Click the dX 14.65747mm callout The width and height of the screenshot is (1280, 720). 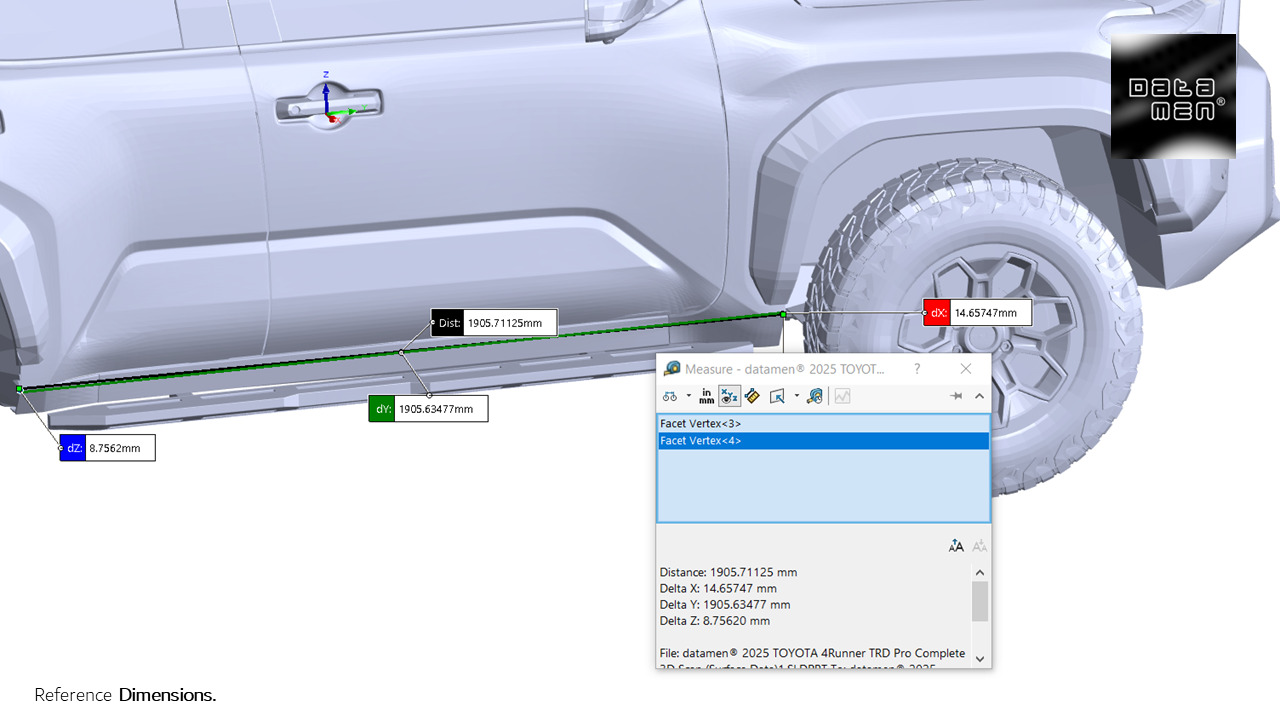(977, 313)
